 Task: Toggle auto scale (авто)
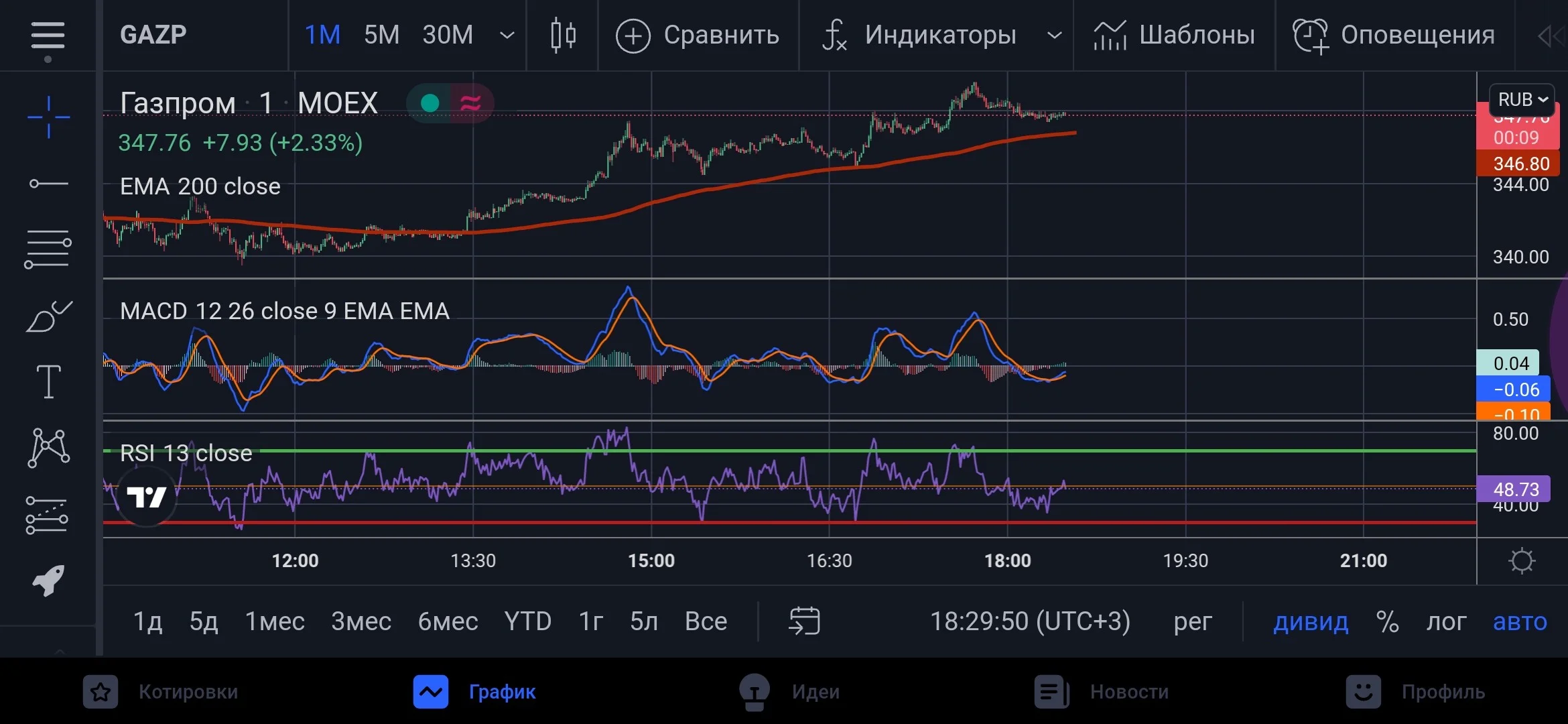click(1520, 622)
